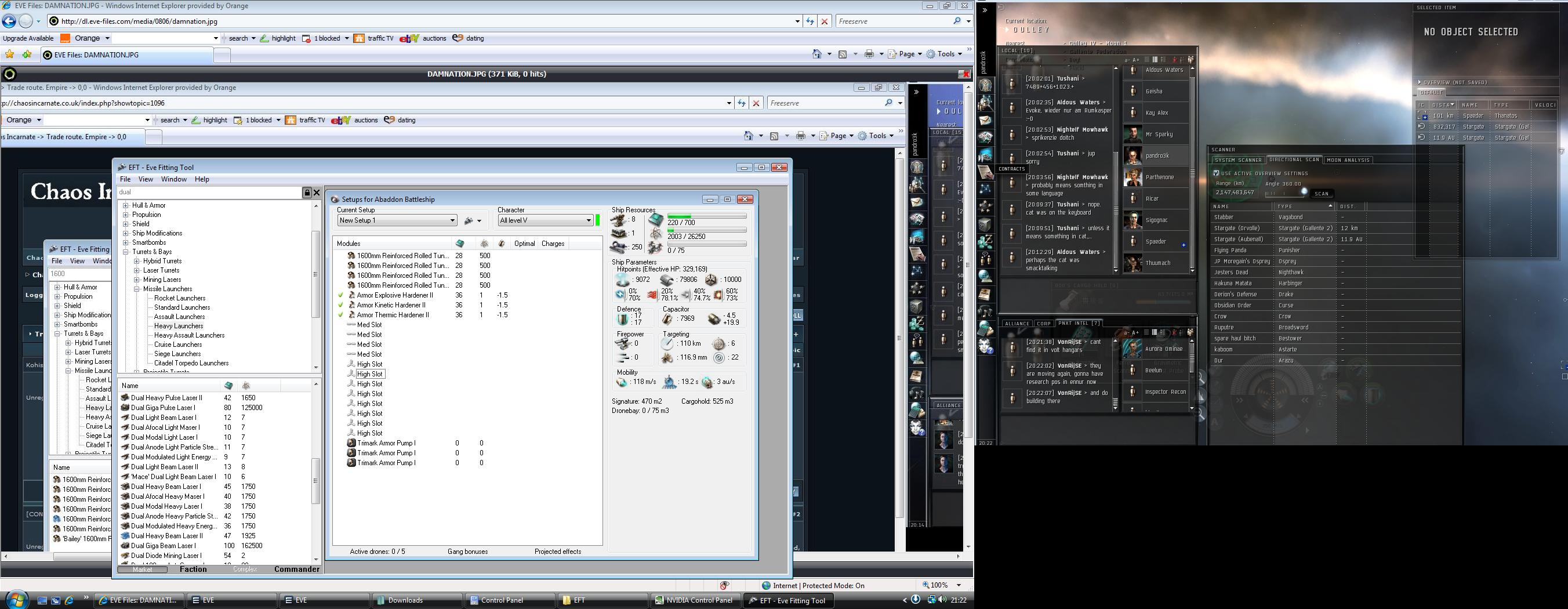Switch to the Commander tab
This screenshot has width=1568, height=609.
pos(296,570)
